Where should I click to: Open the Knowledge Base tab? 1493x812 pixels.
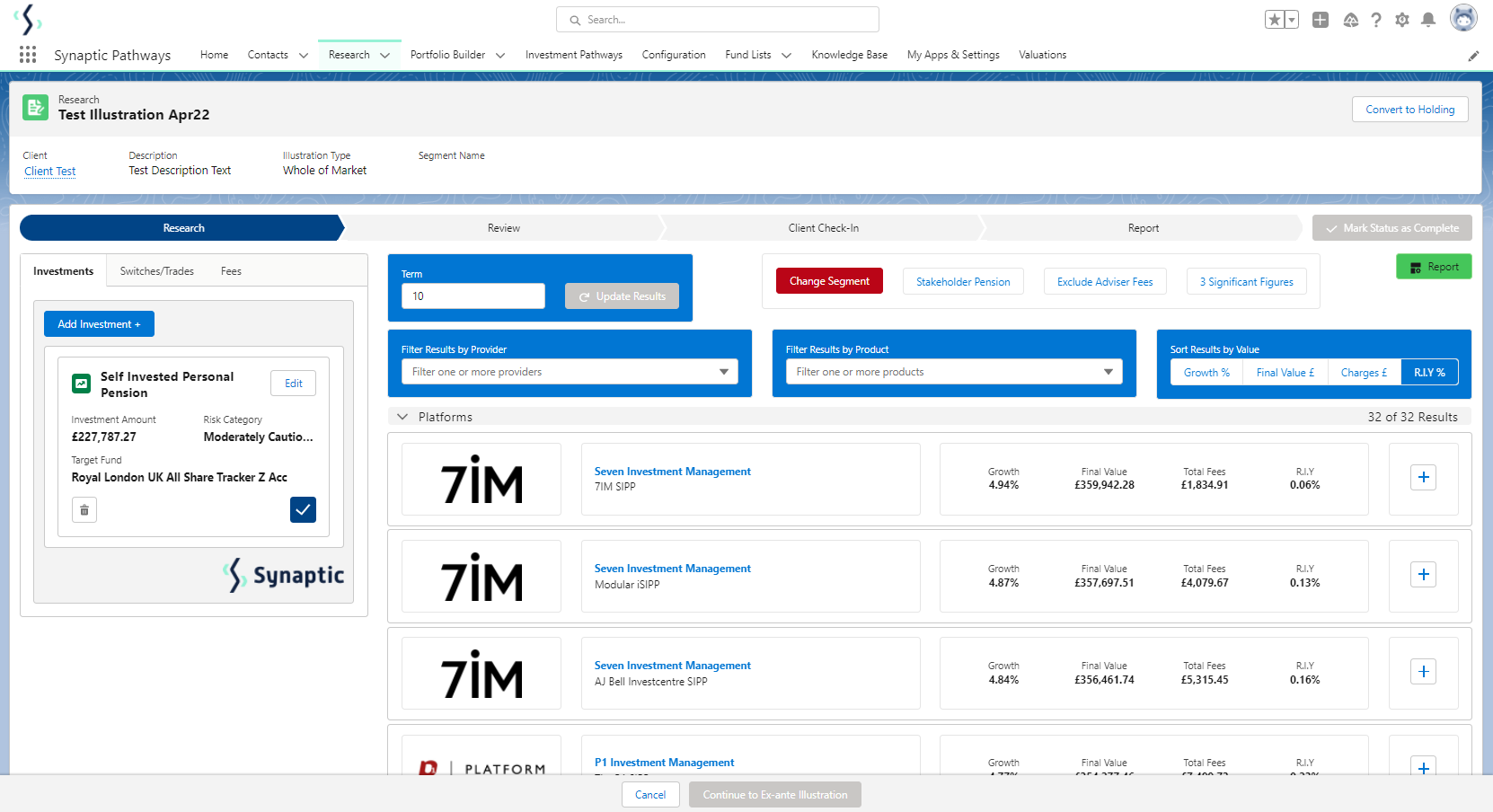point(850,55)
